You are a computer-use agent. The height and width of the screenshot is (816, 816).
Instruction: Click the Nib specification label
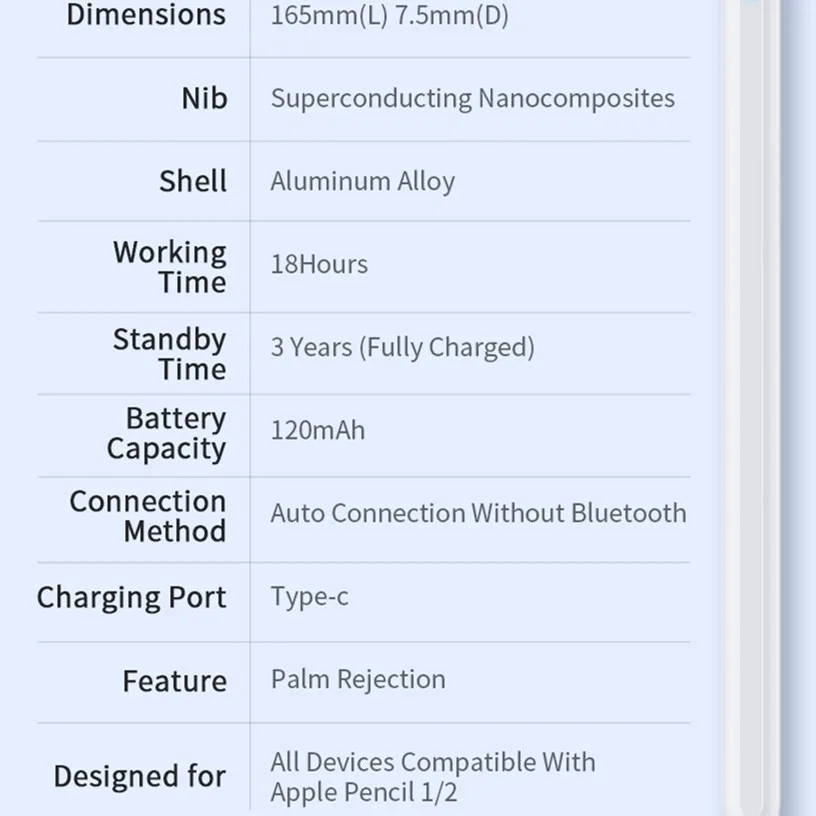[x=205, y=98]
